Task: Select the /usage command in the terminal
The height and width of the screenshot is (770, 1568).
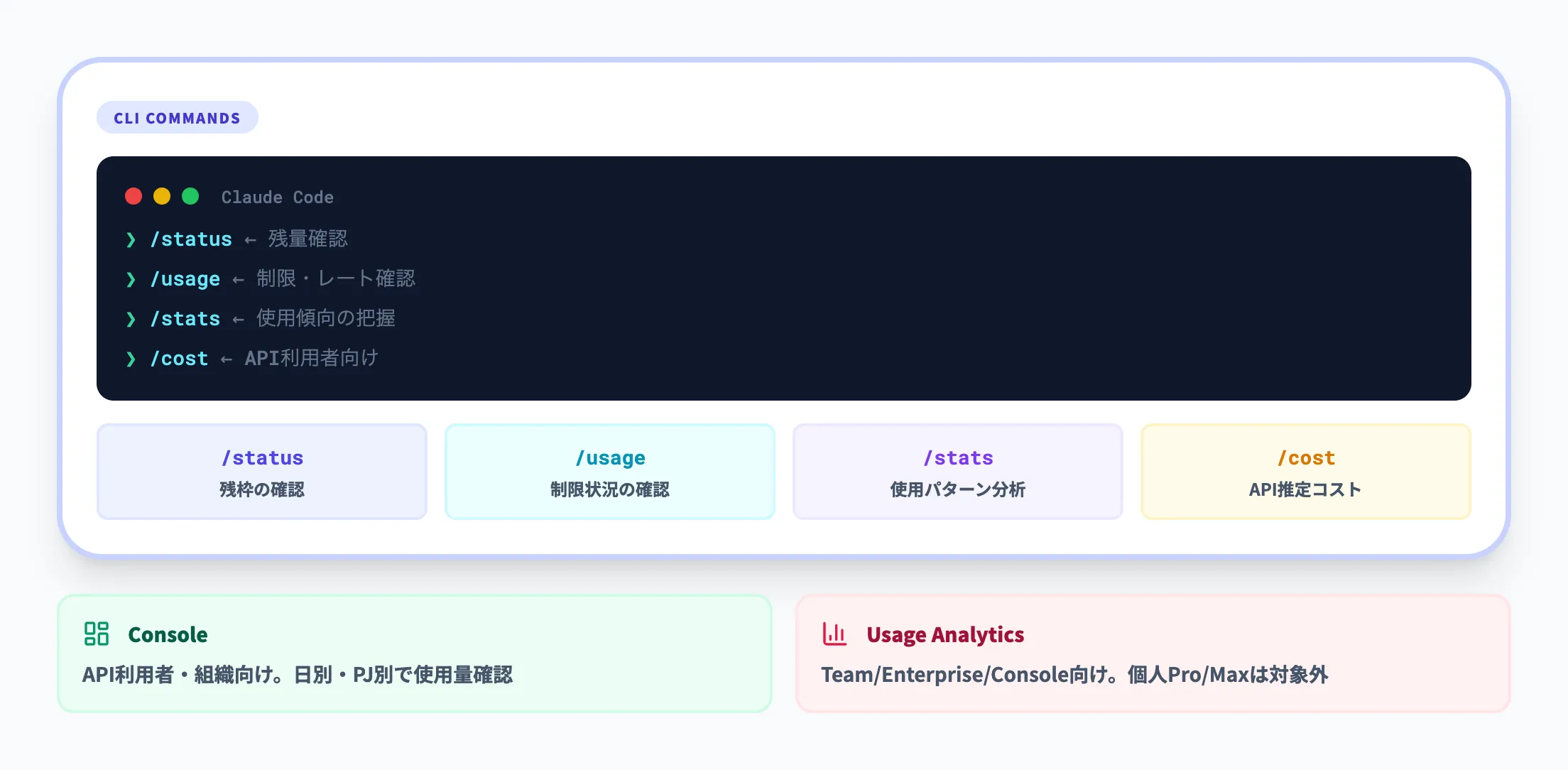Action: (185, 279)
